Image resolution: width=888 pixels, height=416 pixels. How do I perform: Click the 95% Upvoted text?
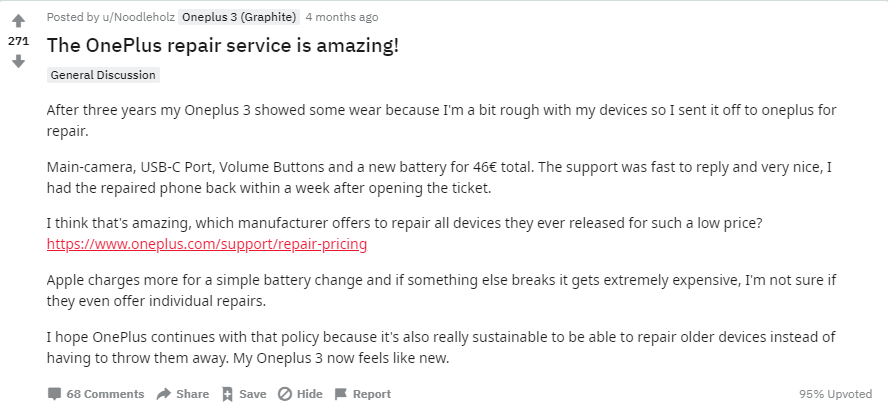(x=838, y=394)
